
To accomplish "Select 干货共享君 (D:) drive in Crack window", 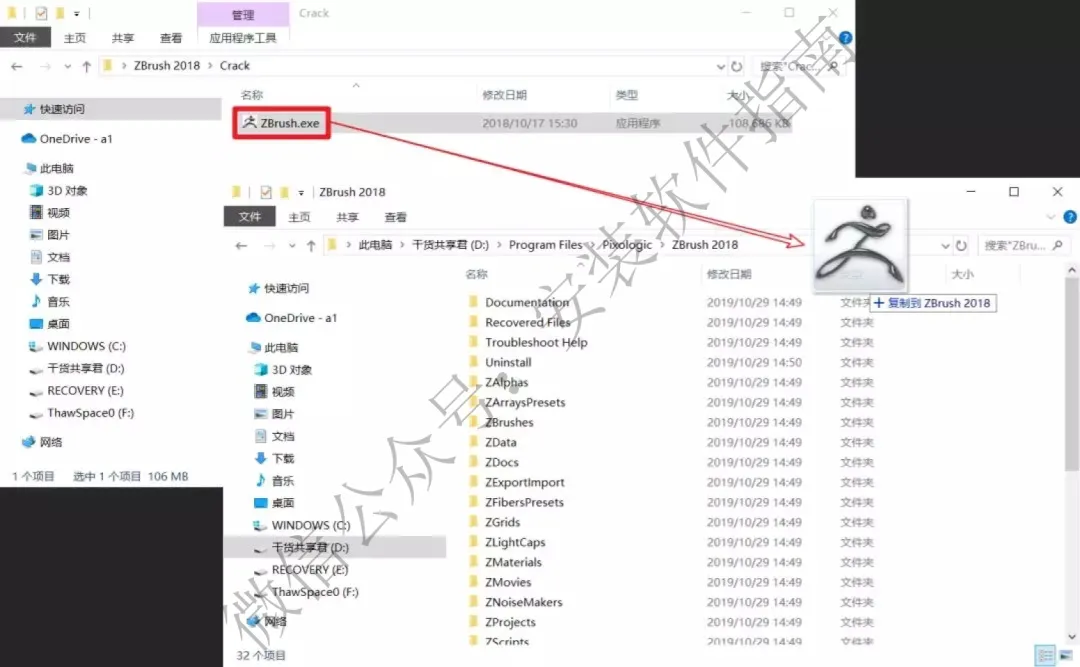I will click(x=77, y=368).
